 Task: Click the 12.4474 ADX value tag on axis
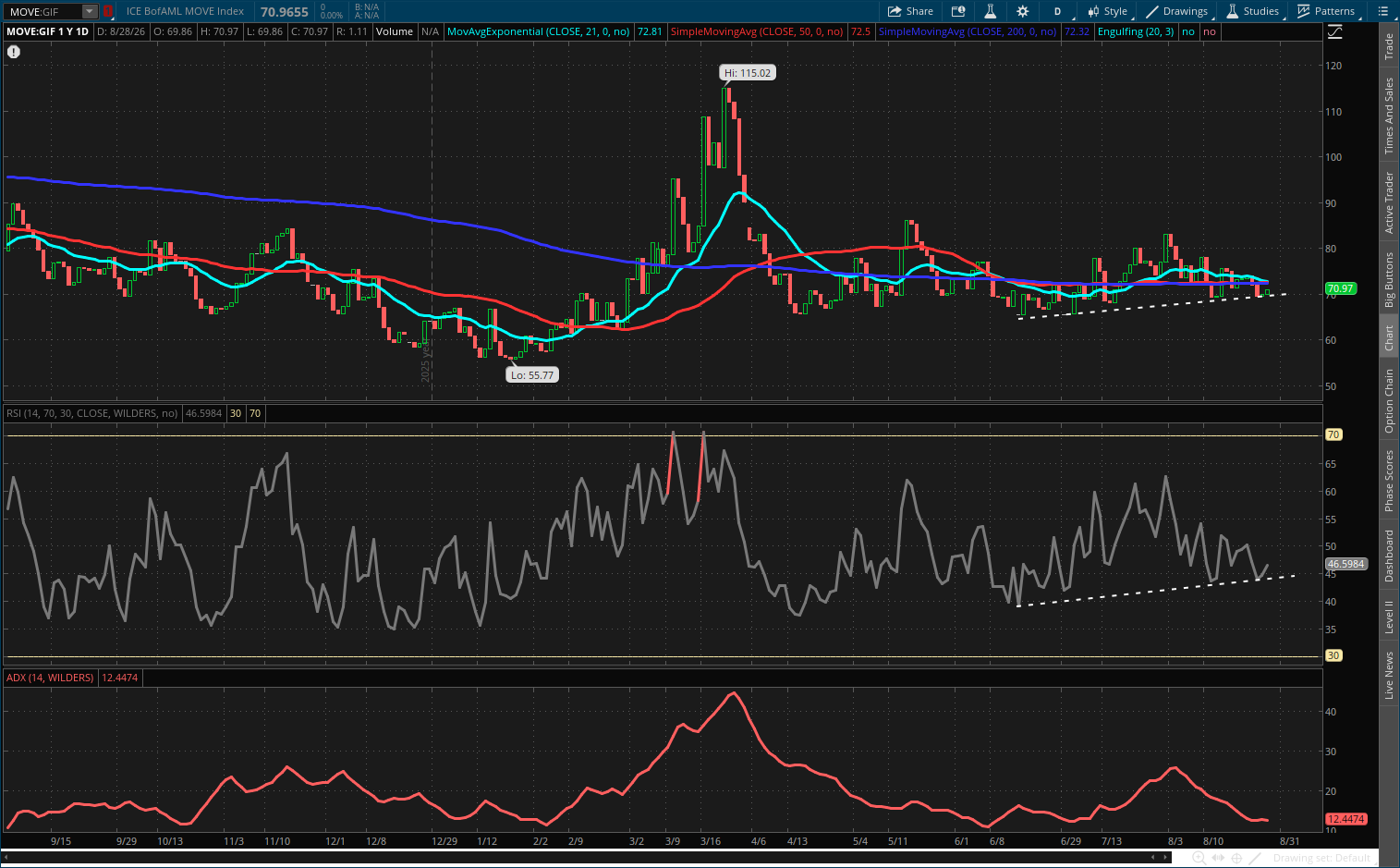tap(1345, 819)
